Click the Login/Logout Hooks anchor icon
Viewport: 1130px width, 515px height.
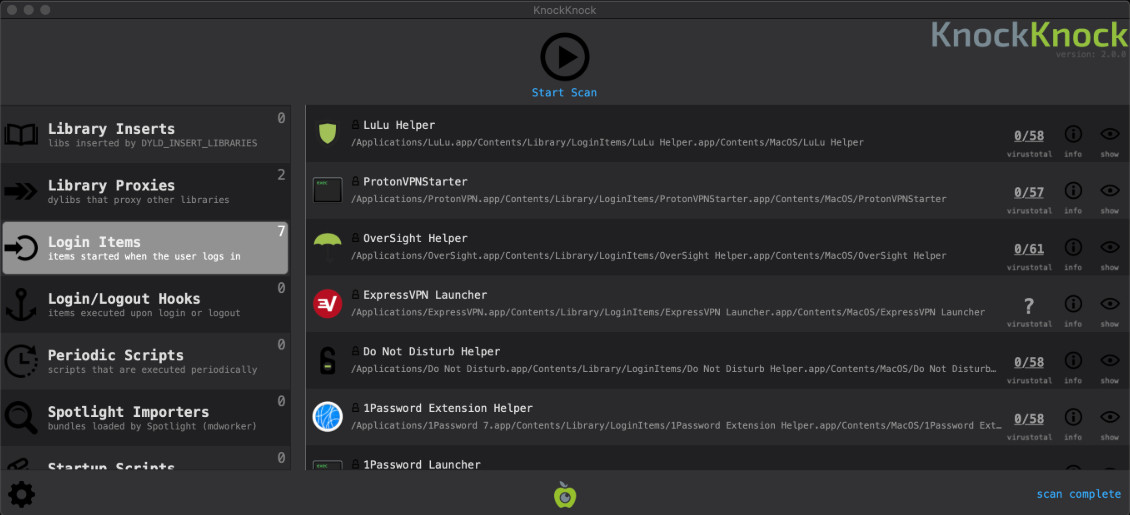[21, 305]
